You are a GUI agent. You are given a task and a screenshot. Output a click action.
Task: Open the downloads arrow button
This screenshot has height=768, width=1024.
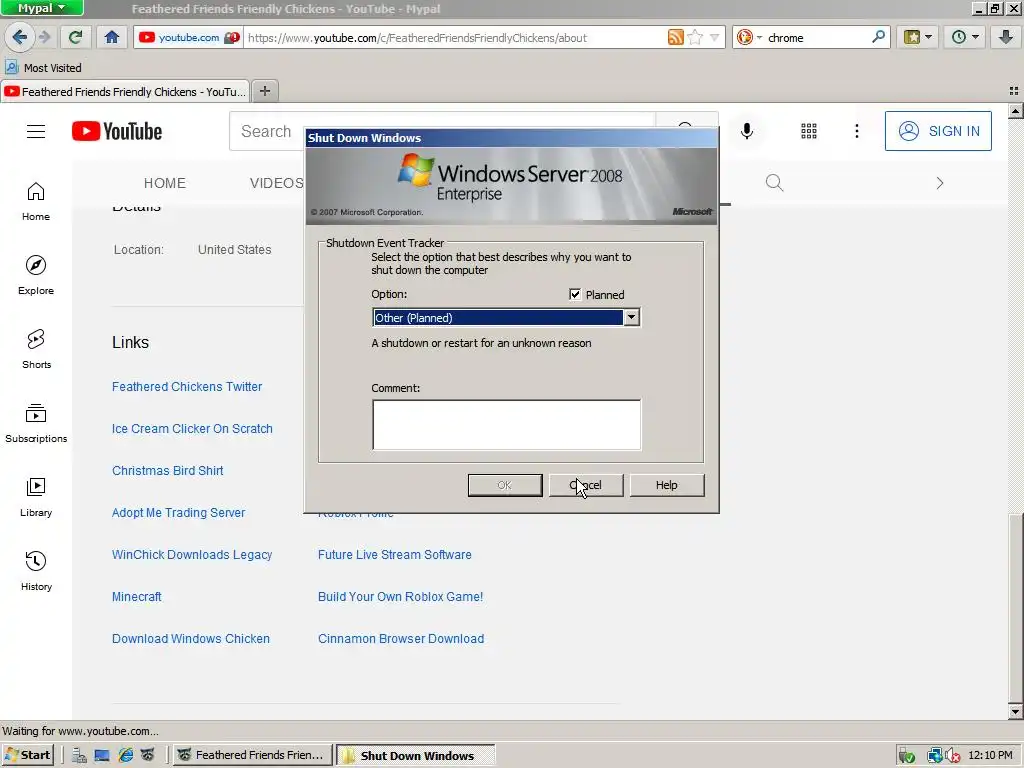pyautogui.click(x=1006, y=37)
